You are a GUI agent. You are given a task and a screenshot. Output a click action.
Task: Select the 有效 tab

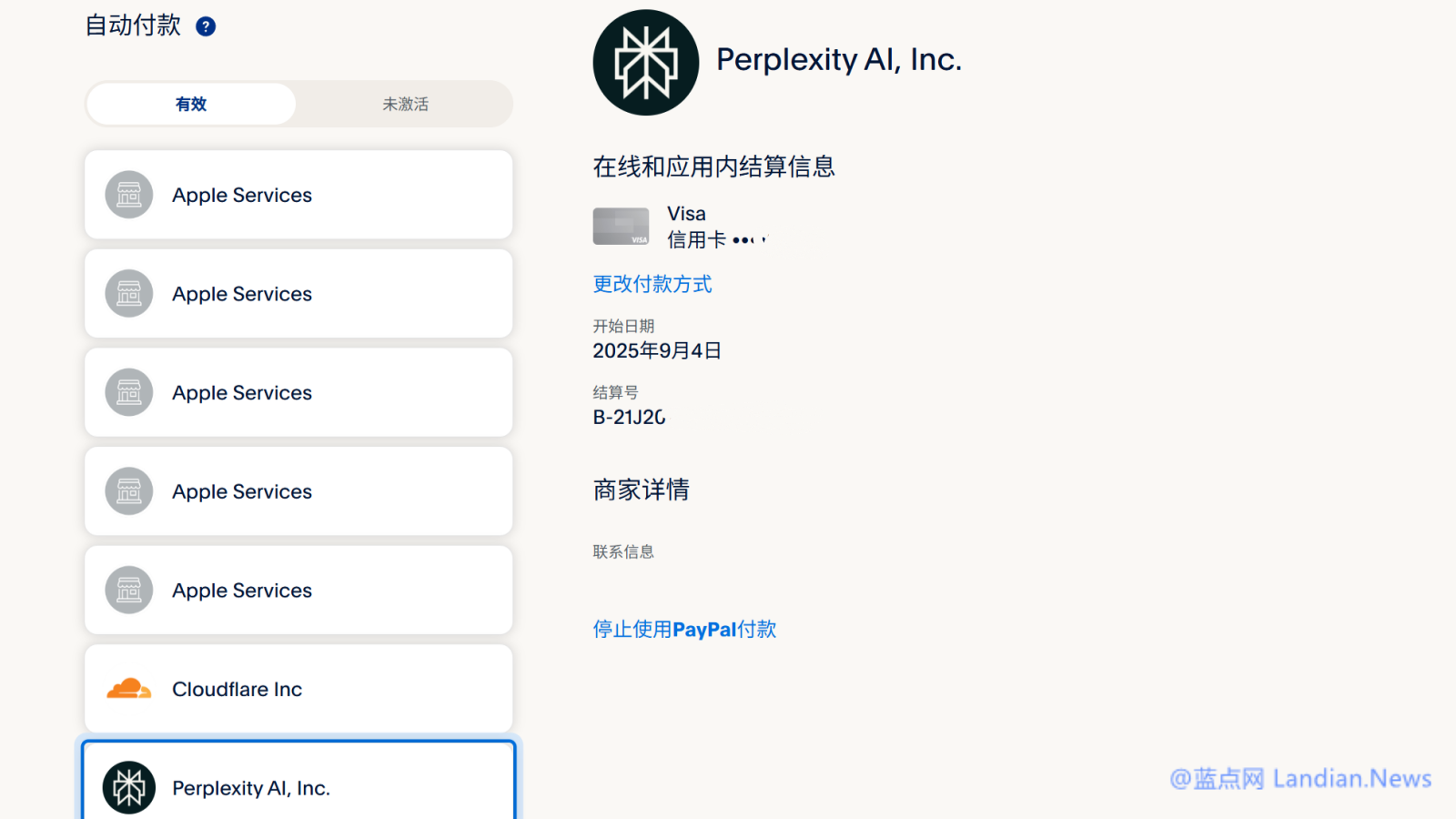pos(191,104)
